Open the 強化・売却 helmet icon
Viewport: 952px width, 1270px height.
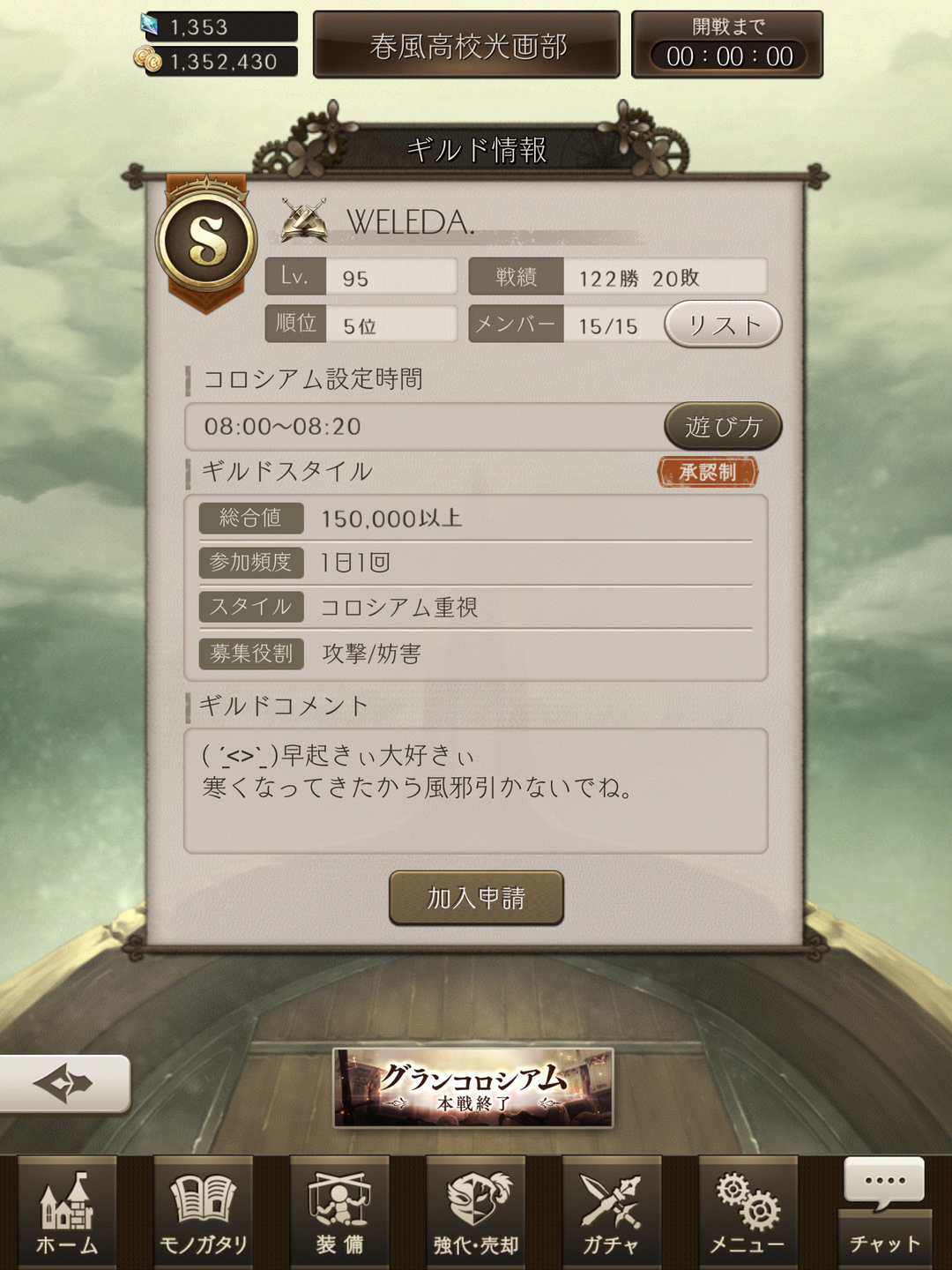coord(476,1213)
